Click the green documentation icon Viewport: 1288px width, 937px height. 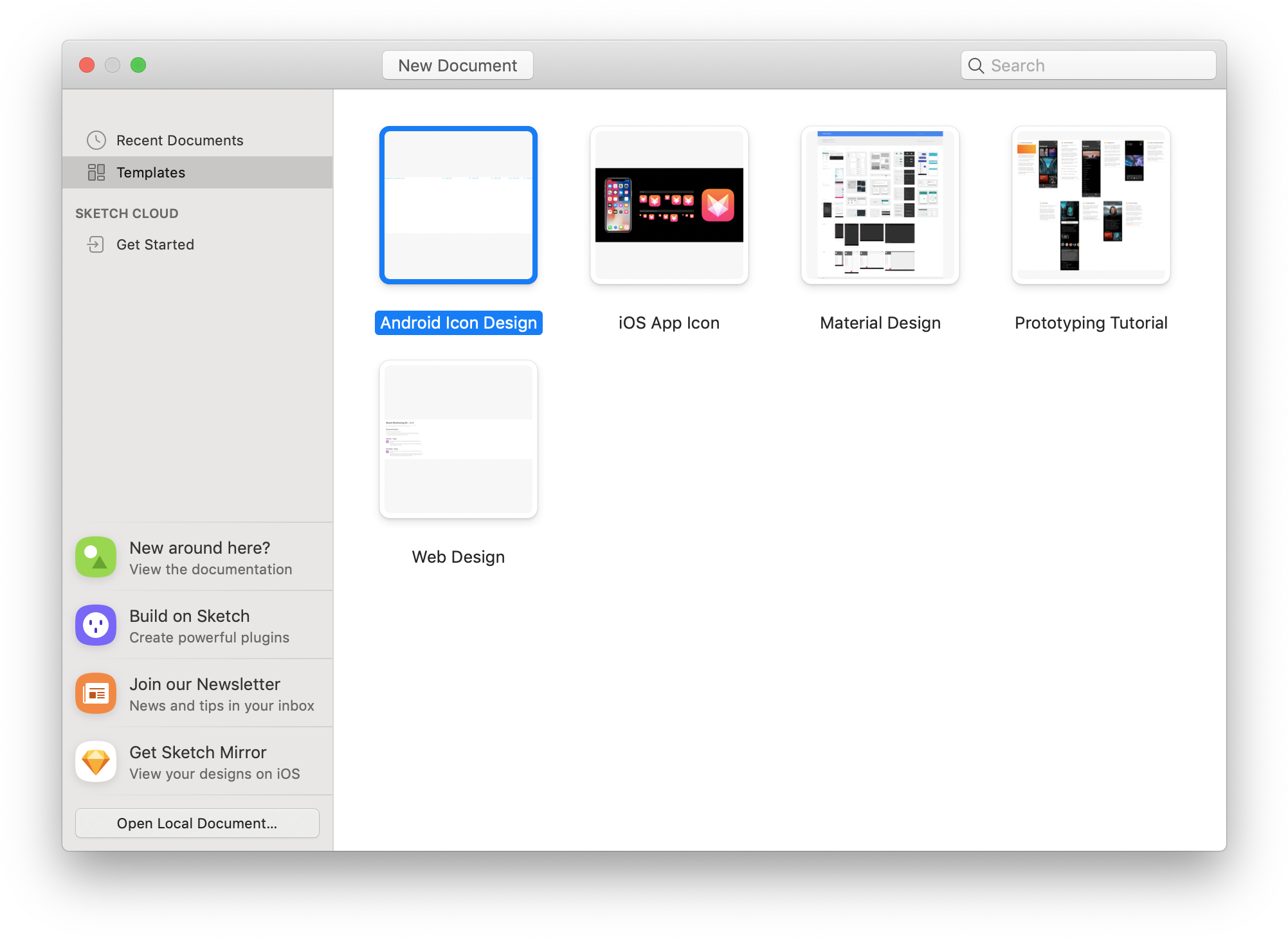point(96,557)
